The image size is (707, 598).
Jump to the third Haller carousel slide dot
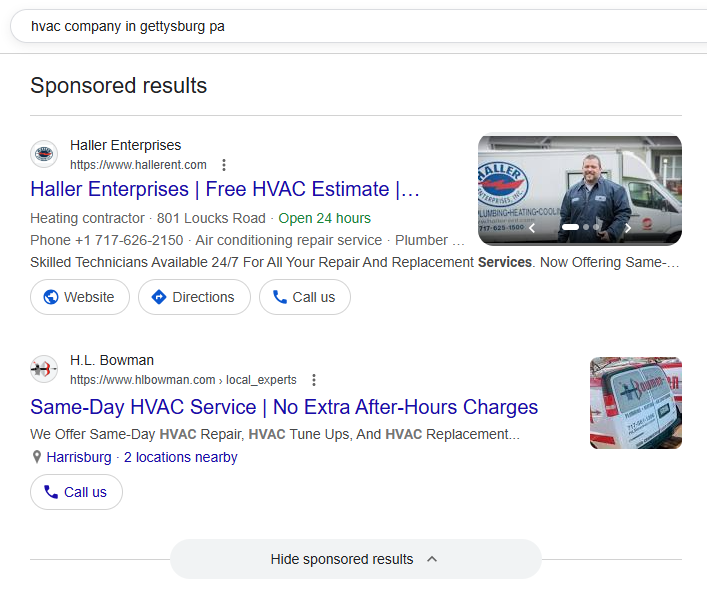(597, 228)
